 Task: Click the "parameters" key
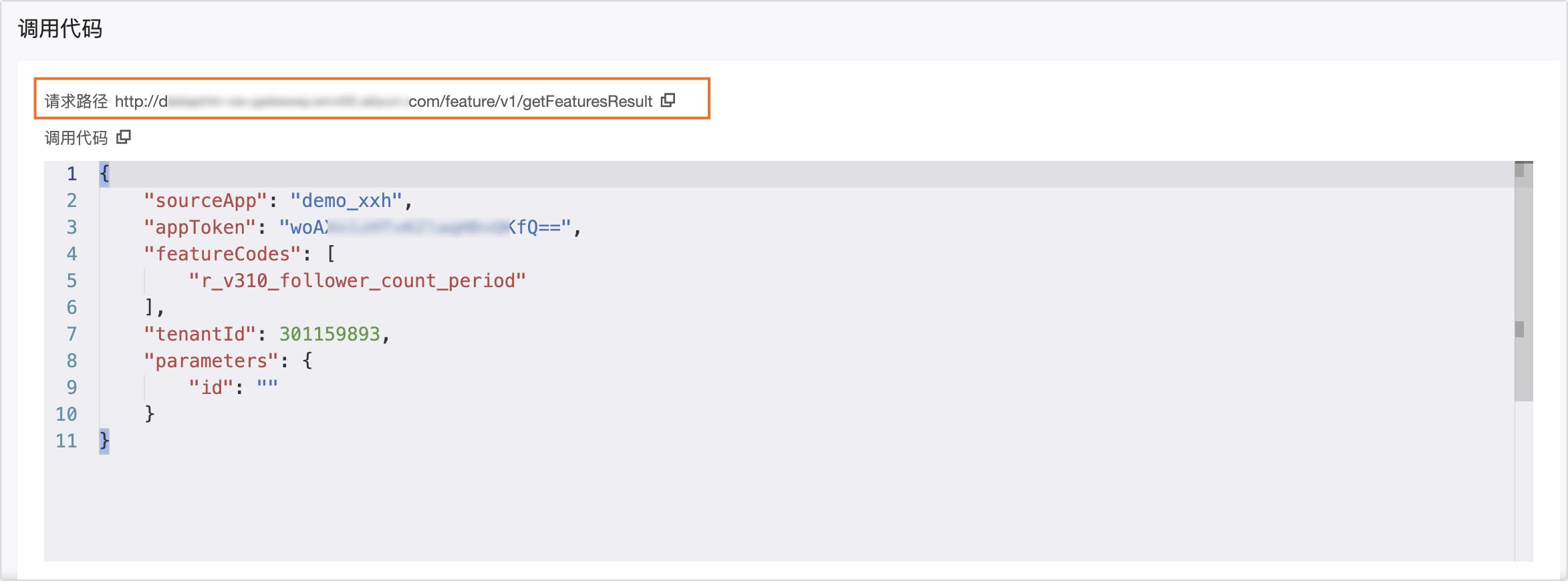(211, 361)
